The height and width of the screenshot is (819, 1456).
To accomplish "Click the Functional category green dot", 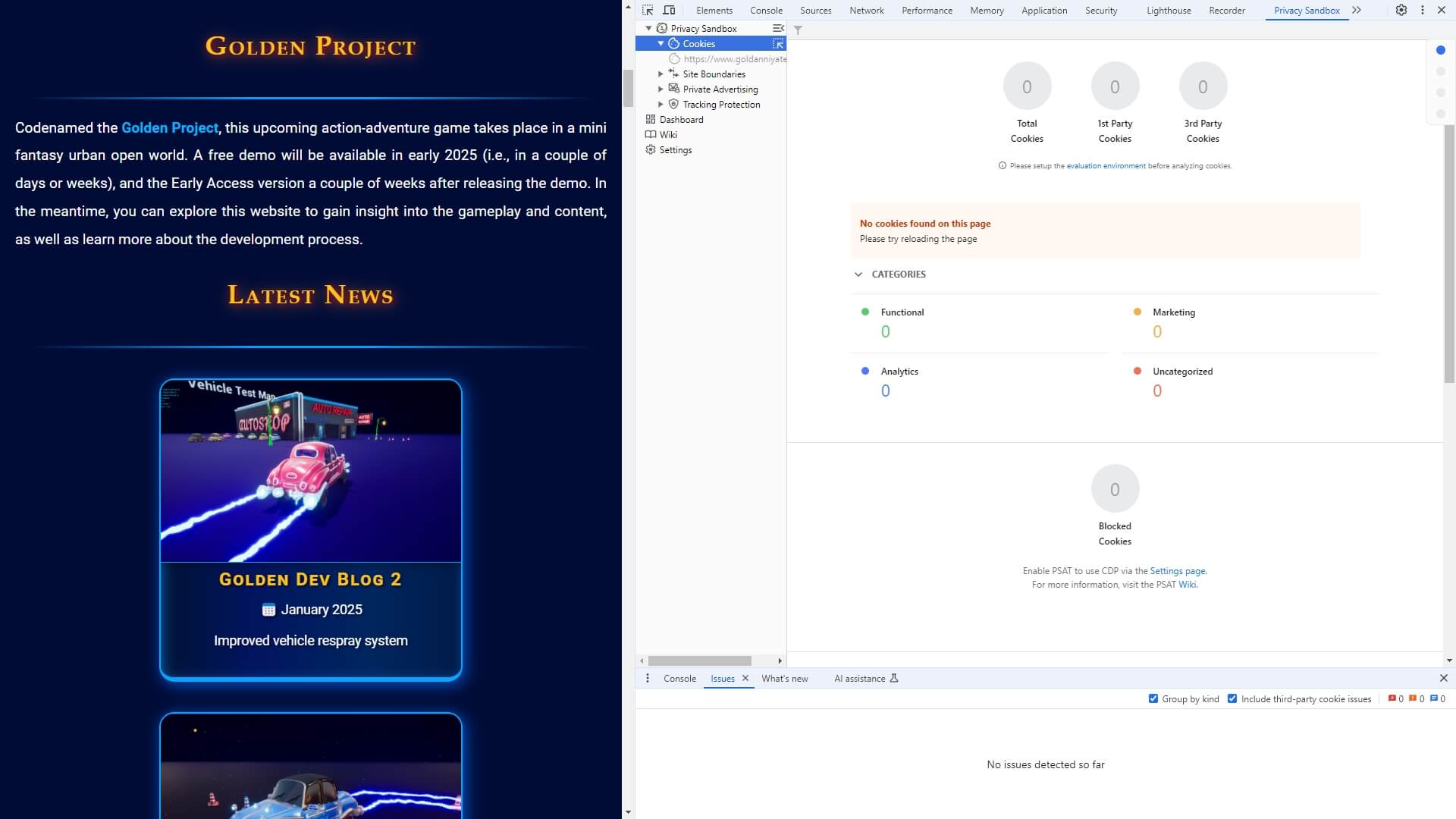I will pos(864,311).
